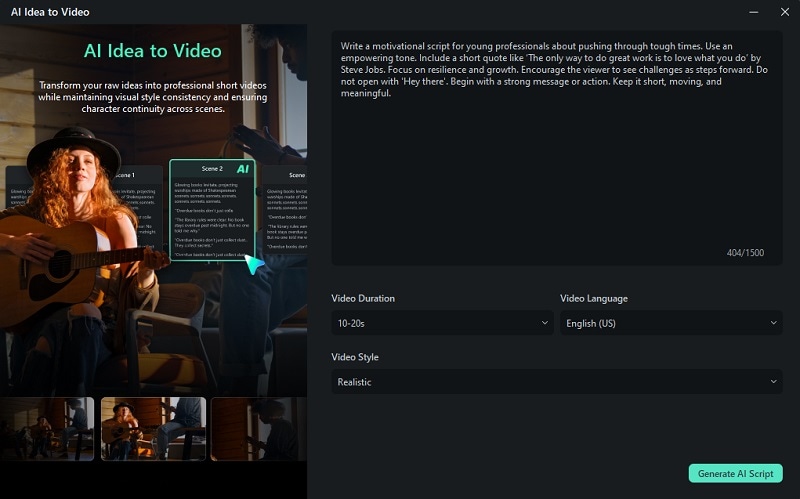Select the third dark preview thumbnail
The height and width of the screenshot is (499, 800).
[259, 429]
